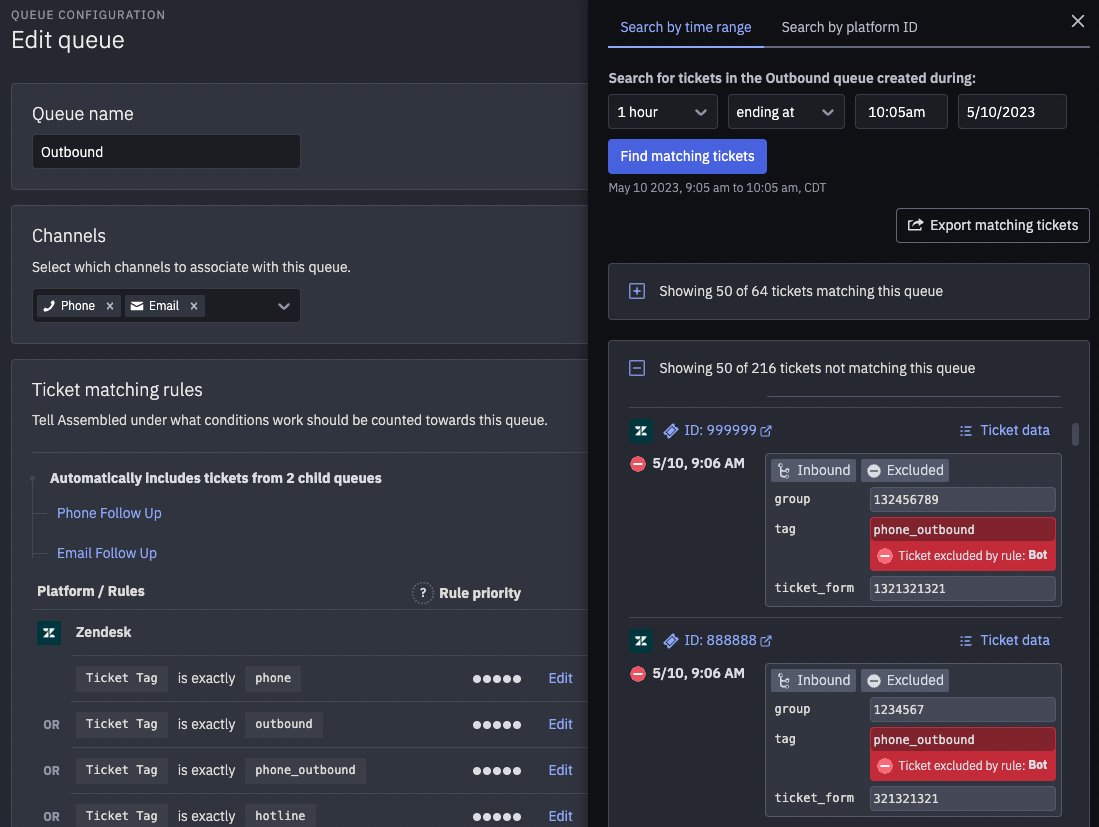Click the group value 132456789
This screenshot has width=1099, height=827.
pyautogui.click(x=962, y=500)
